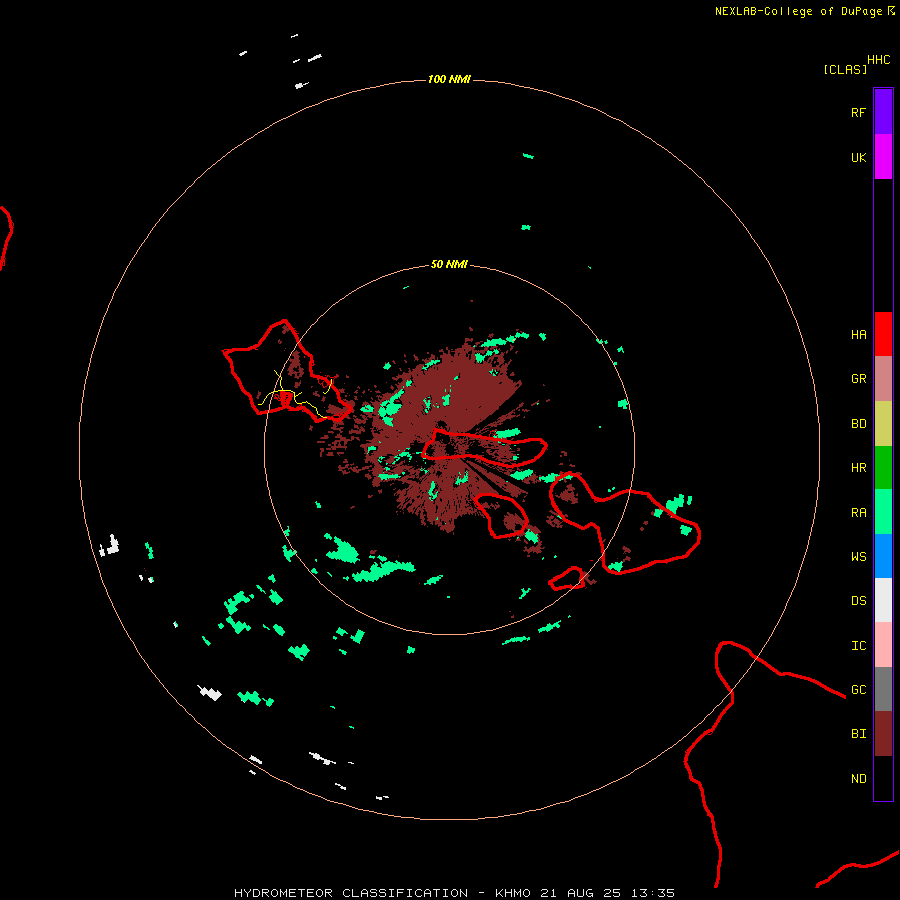Click the HA legend label
900x900 pixels.
click(858, 334)
